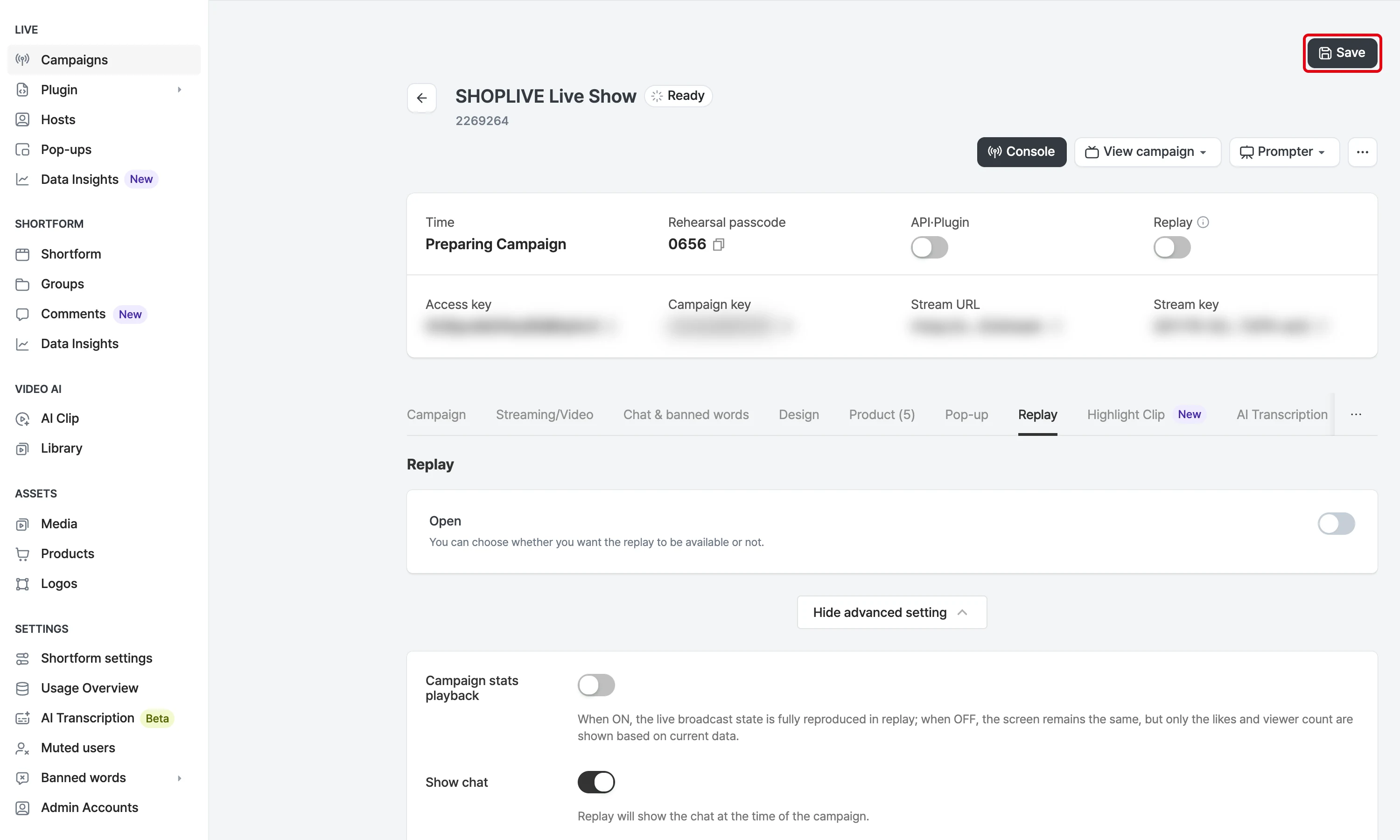Turn off the Show chat toggle
1400x840 pixels.
[596, 782]
